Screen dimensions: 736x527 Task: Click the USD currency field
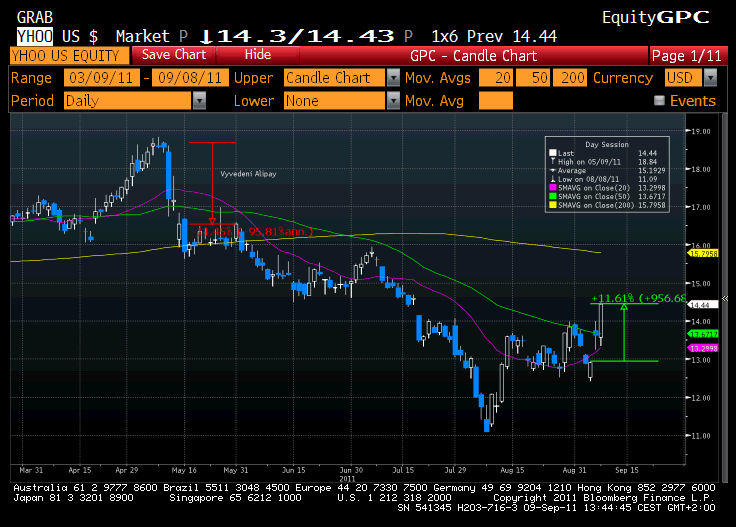click(x=683, y=78)
